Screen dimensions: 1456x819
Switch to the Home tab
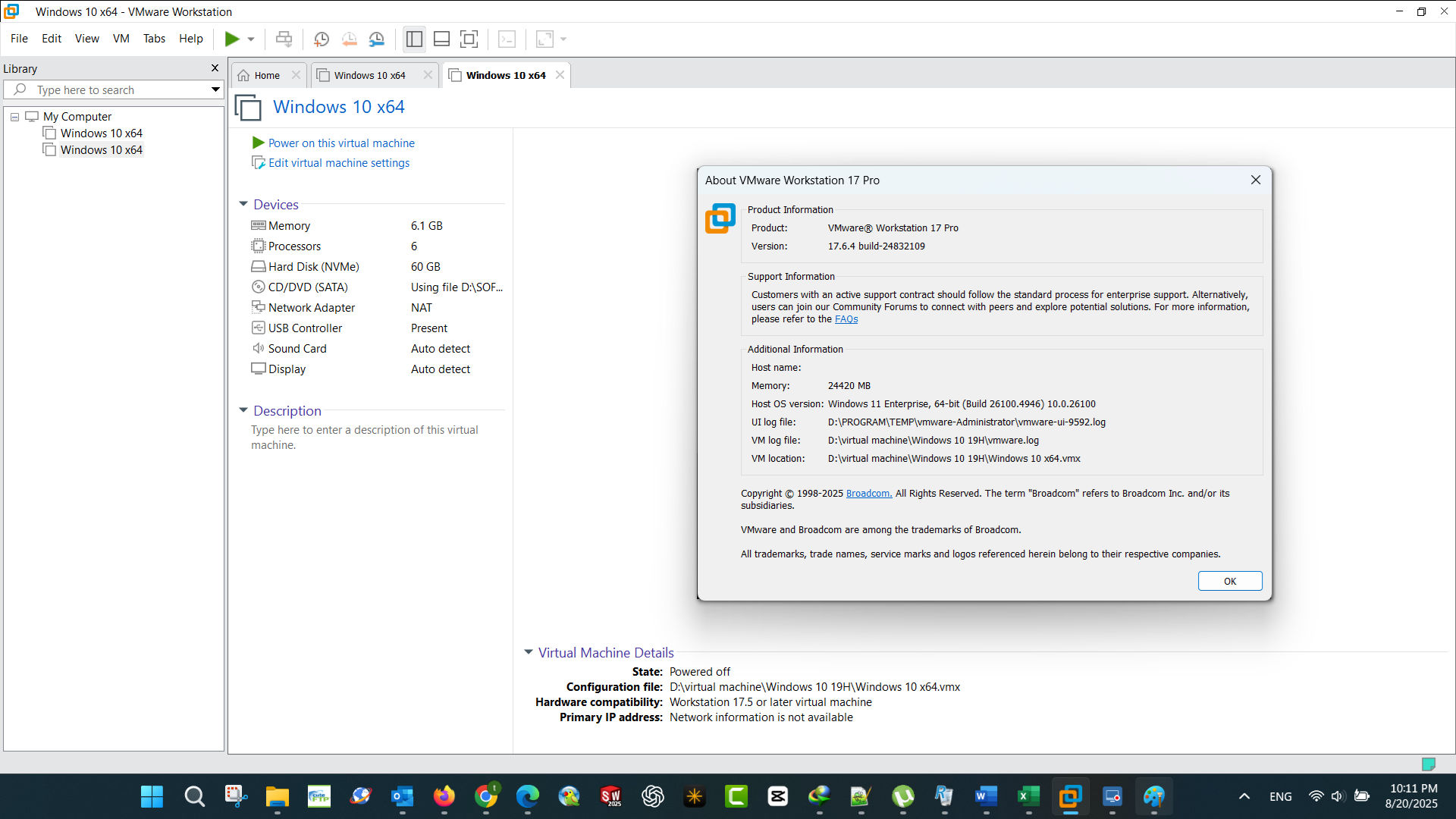coord(267,75)
